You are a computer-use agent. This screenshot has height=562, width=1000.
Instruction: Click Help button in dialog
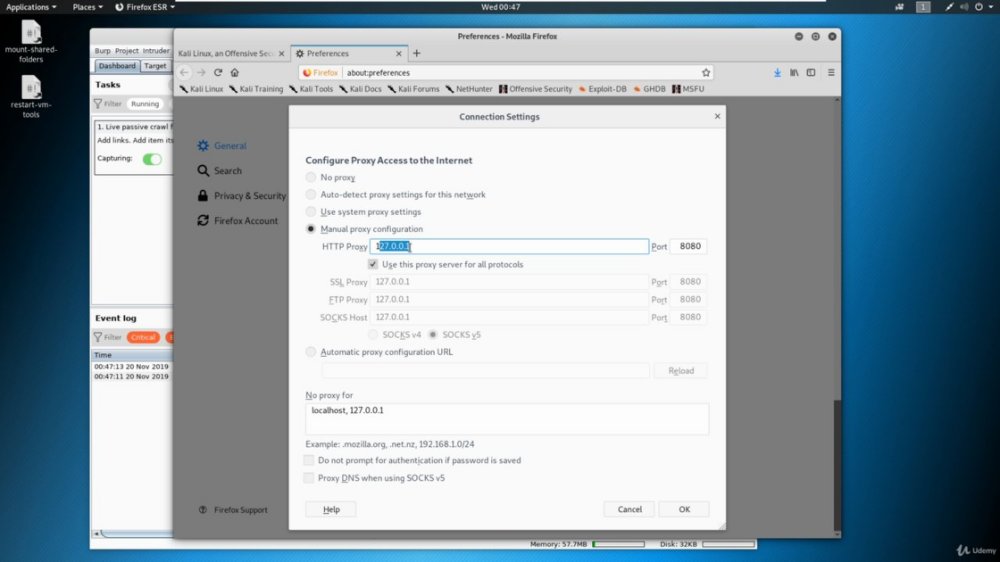[x=331, y=509]
